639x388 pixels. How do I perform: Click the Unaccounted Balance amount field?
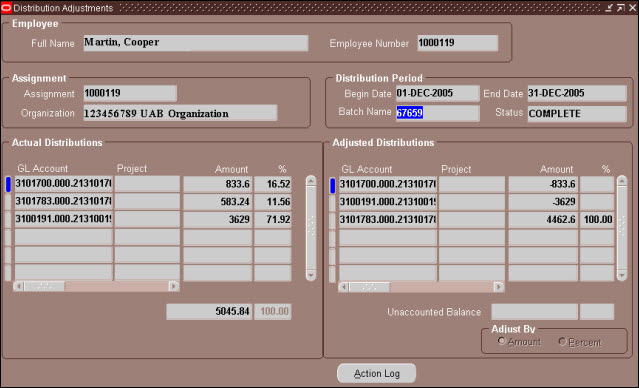coord(534,312)
